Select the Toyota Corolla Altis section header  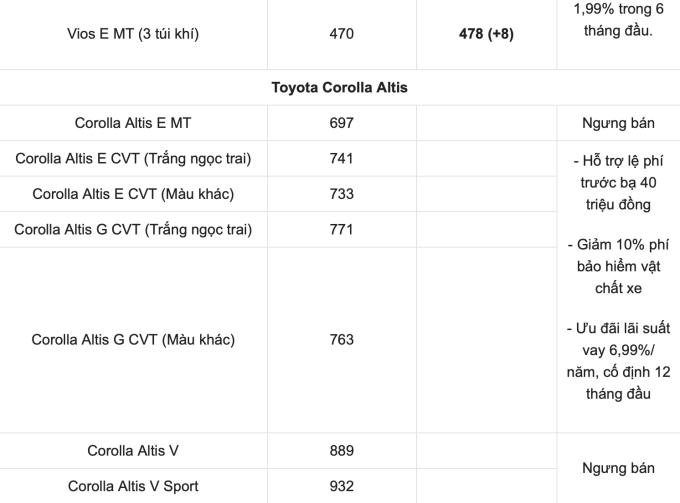tap(339, 88)
